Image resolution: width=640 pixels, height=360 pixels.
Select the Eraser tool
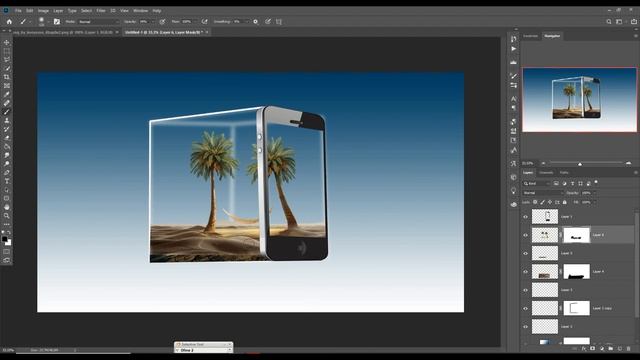click(x=7, y=138)
